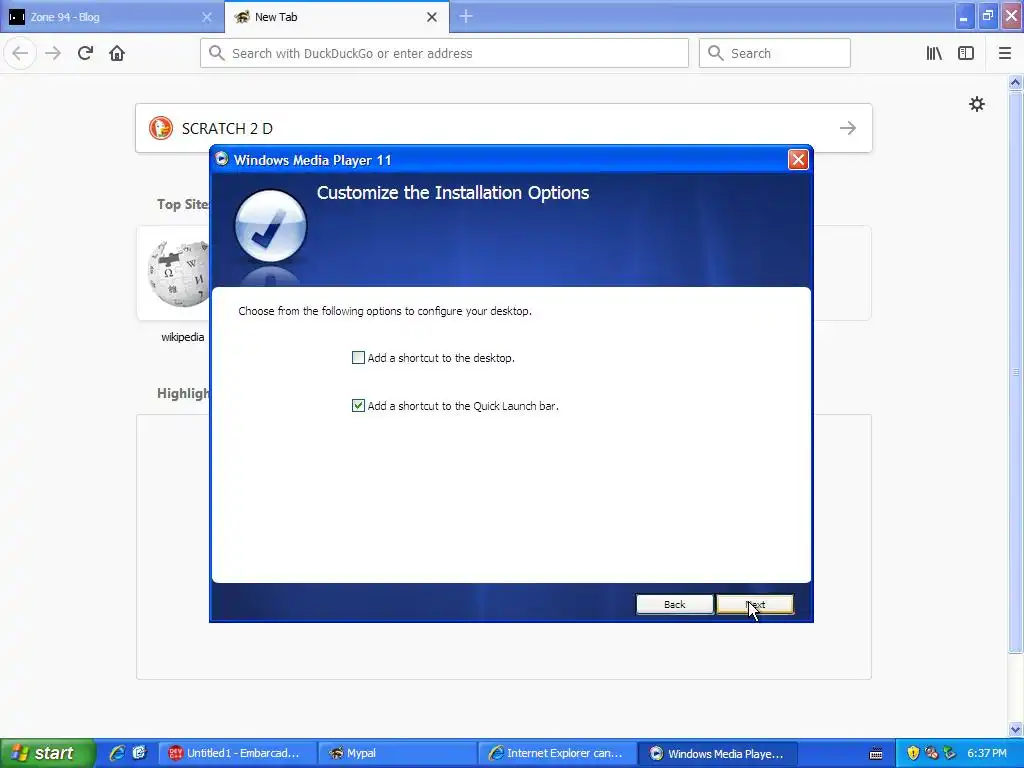Switch to Mypal taskbar button
This screenshot has width=1024, height=768.
(x=397, y=753)
